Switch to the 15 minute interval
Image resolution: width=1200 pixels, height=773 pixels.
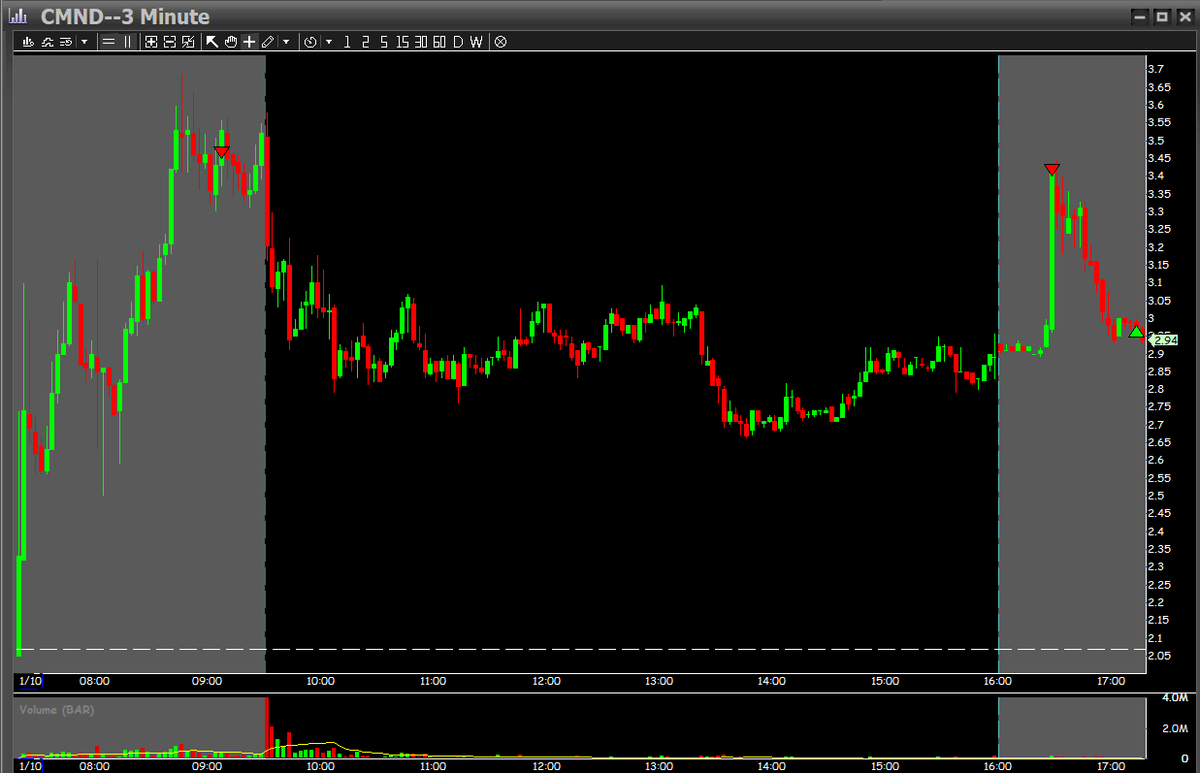[x=402, y=42]
